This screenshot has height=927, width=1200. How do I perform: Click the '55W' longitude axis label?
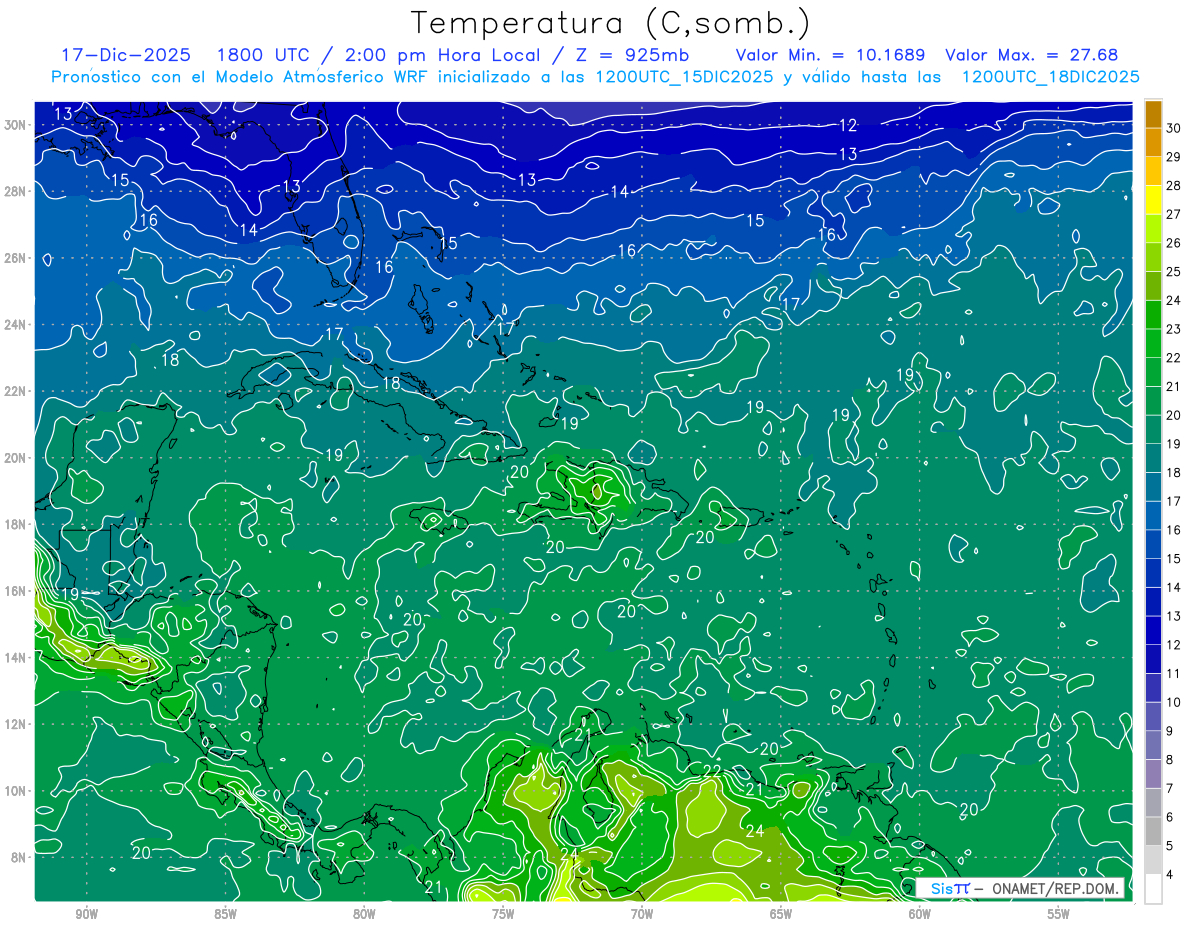(x=1059, y=914)
